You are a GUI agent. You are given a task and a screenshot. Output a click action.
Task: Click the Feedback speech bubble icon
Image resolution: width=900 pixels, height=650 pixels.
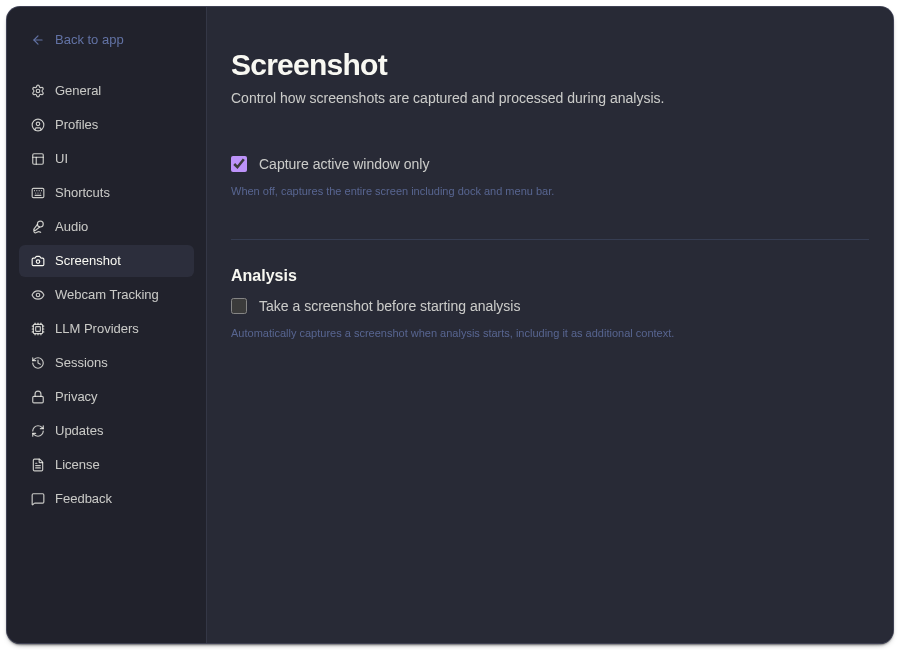(38, 498)
